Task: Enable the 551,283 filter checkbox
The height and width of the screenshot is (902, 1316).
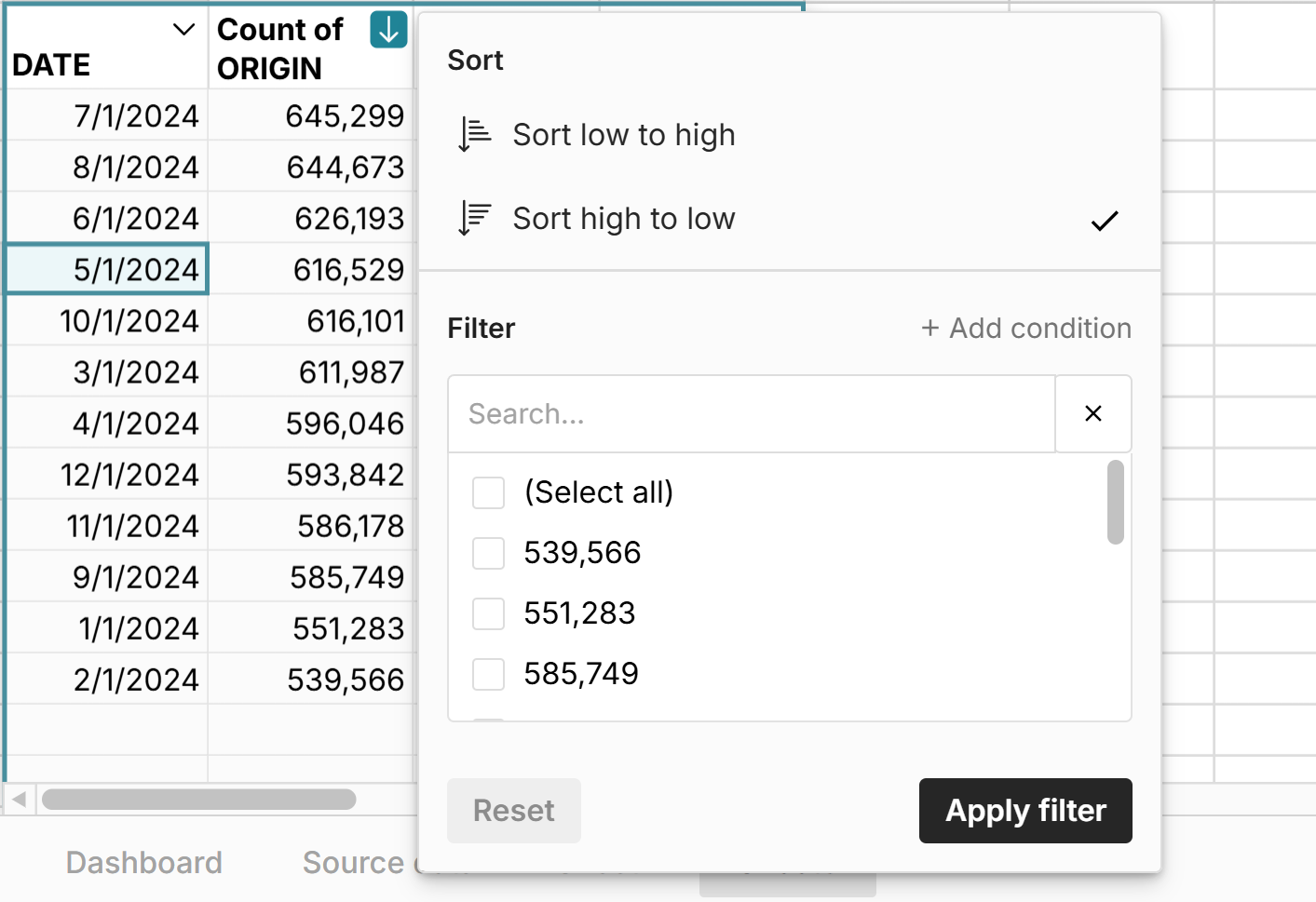Action: tap(488, 613)
